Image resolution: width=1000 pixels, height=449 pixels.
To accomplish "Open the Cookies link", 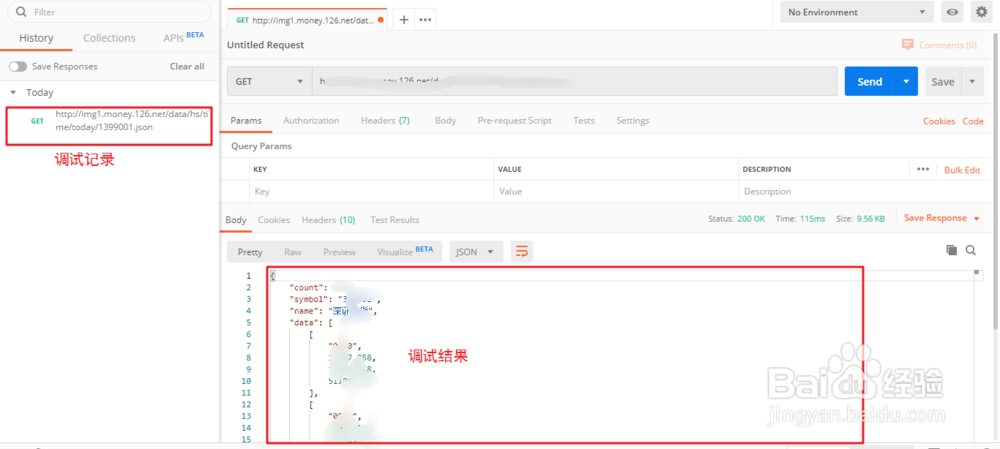I will point(939,121).
